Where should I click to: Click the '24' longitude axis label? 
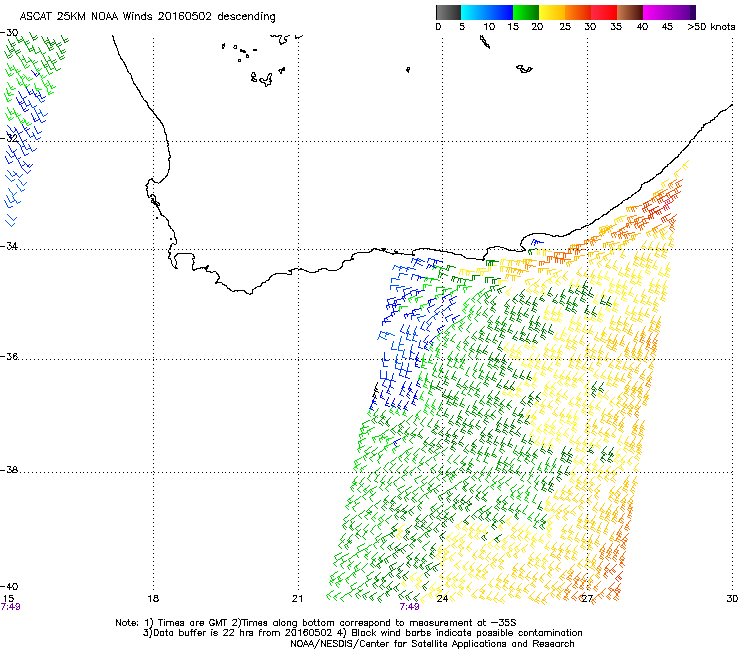(x=442, y=599)
